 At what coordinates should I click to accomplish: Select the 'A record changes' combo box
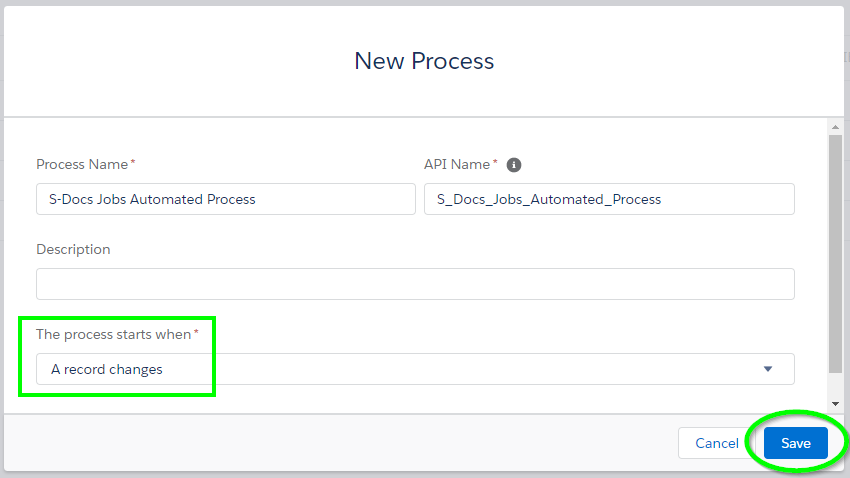415,369
